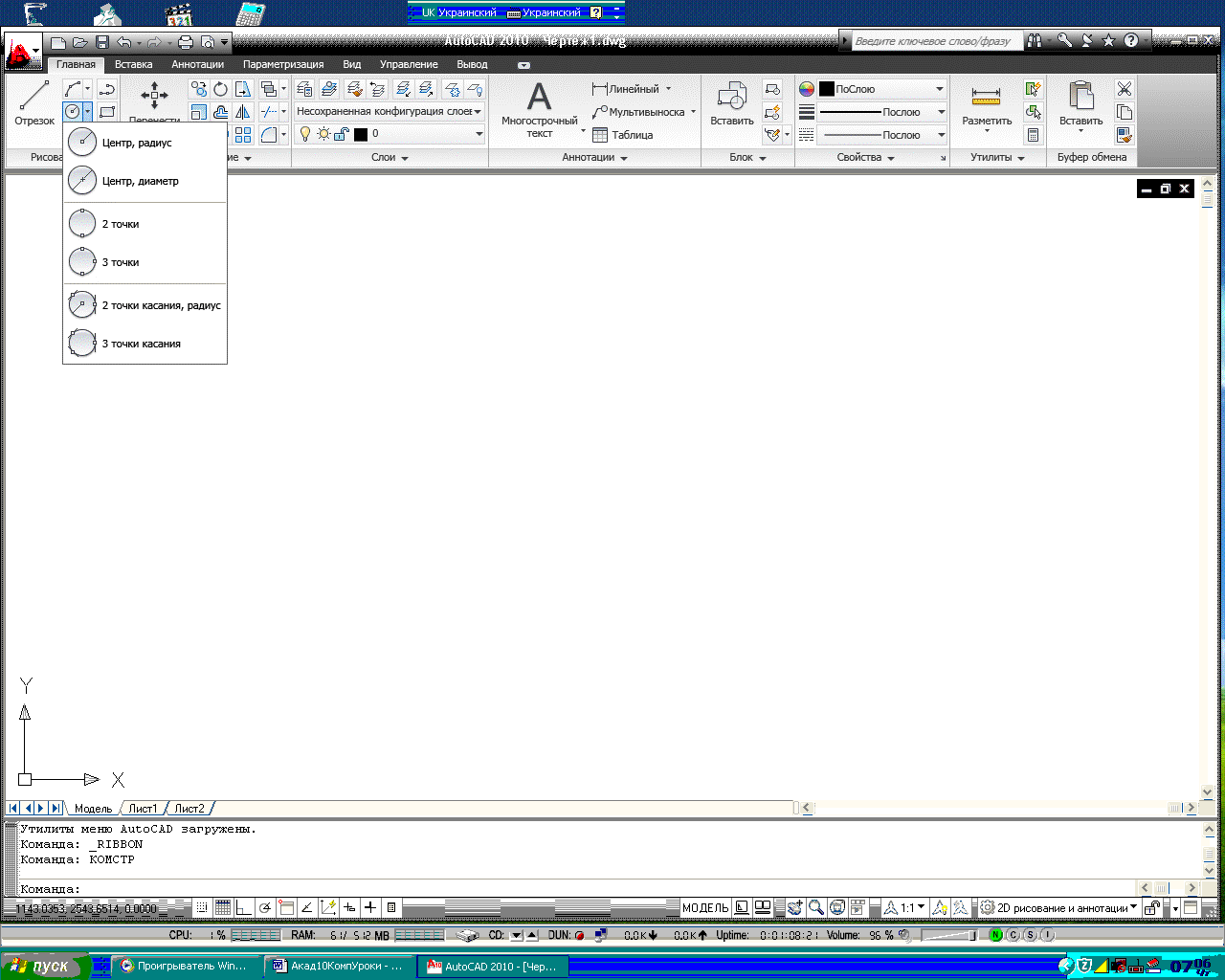Screen dimensions: 1225x980
Task: Select the Отрезок line tool
Action: (34, 103)
